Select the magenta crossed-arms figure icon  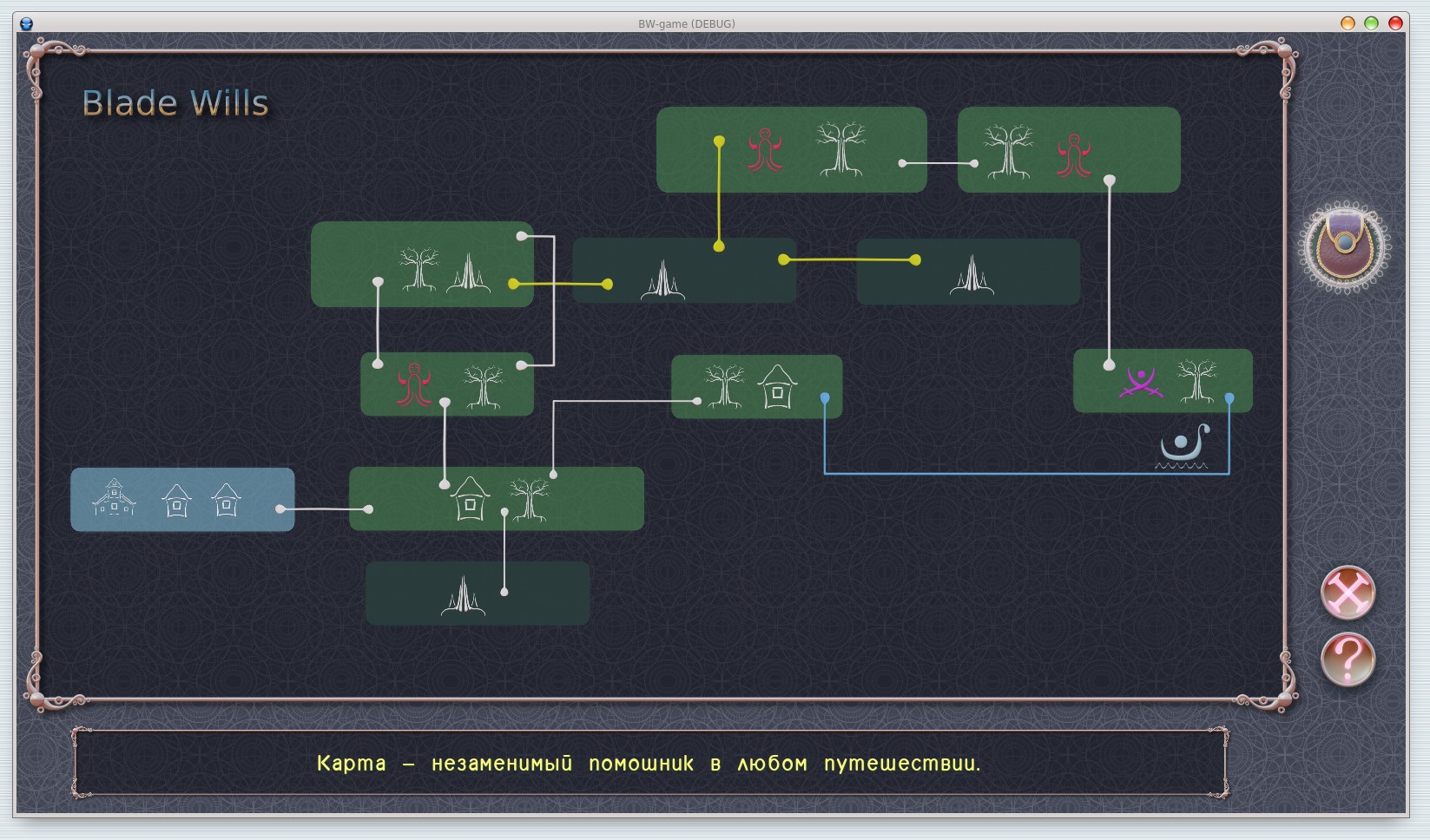pos(1140,382)
